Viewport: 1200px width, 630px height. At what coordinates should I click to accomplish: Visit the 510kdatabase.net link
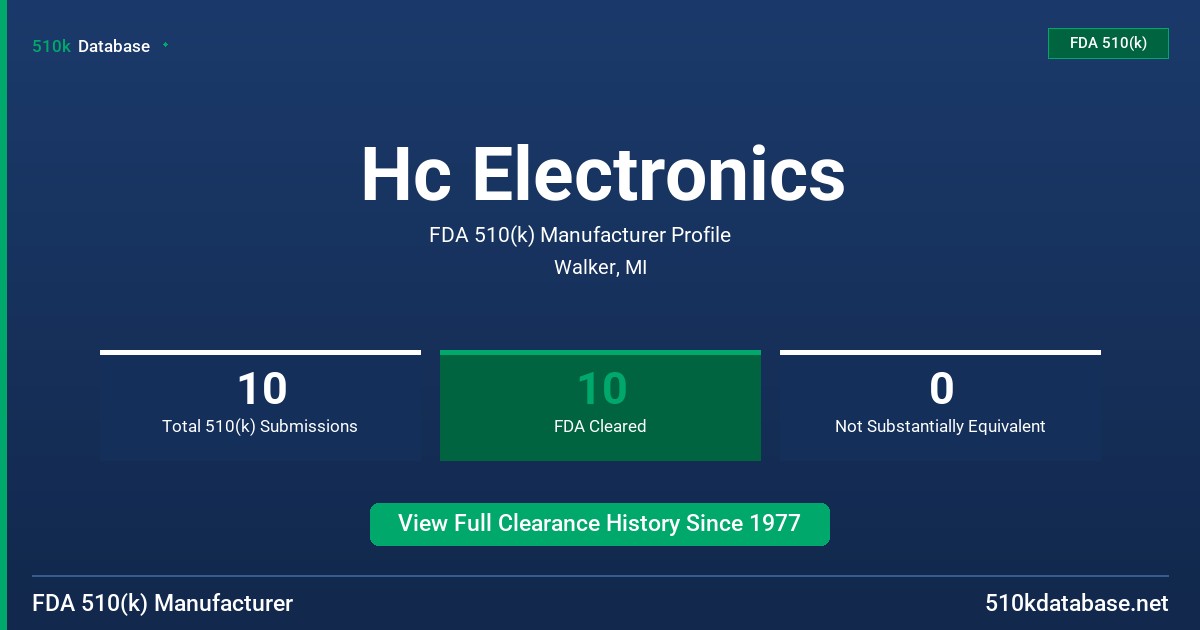coord(1076,603)
